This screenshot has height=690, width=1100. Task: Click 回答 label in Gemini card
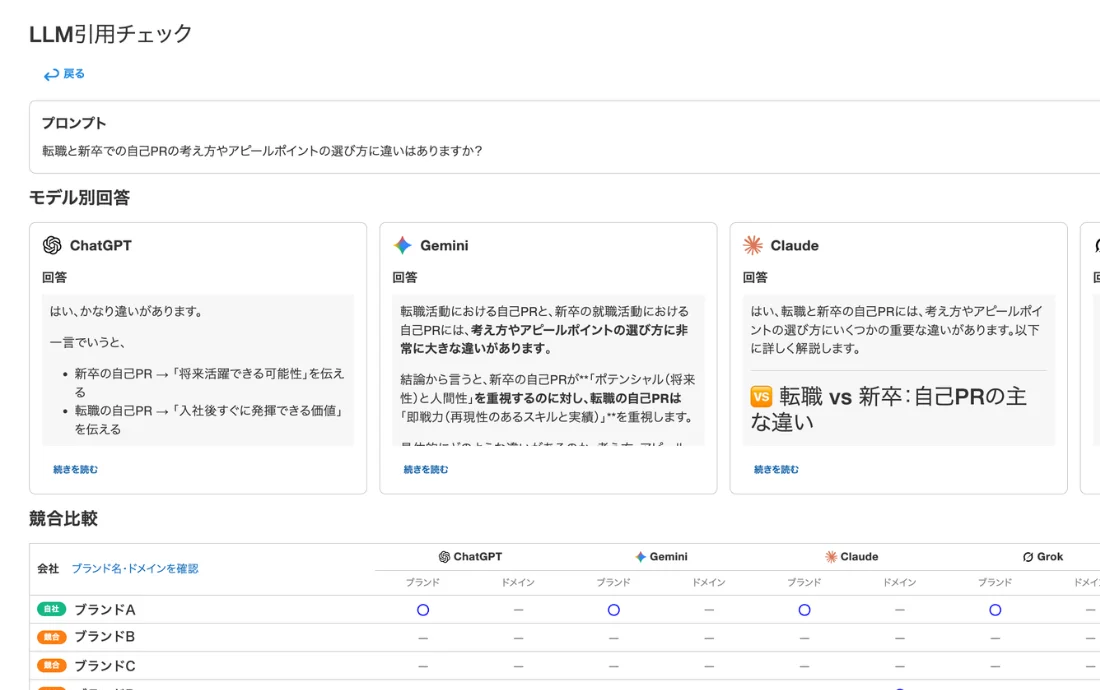405,278
